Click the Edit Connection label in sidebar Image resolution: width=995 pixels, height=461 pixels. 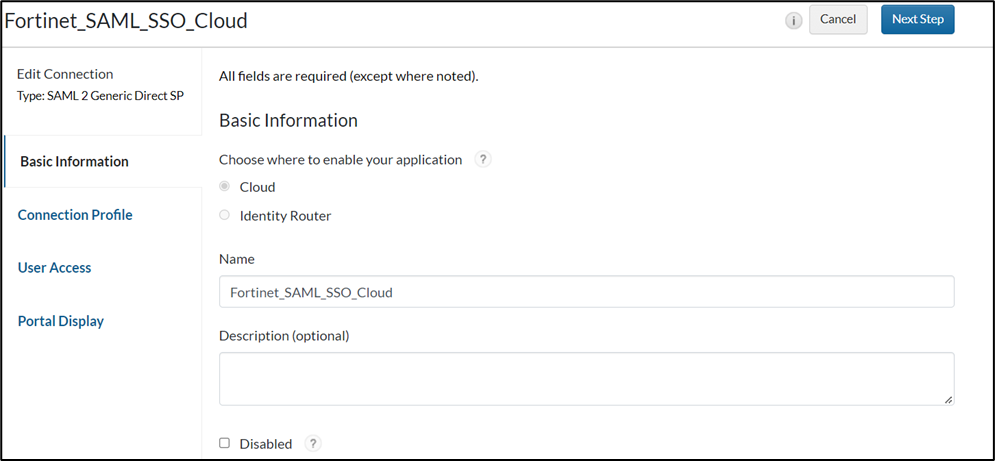point(65,74)
